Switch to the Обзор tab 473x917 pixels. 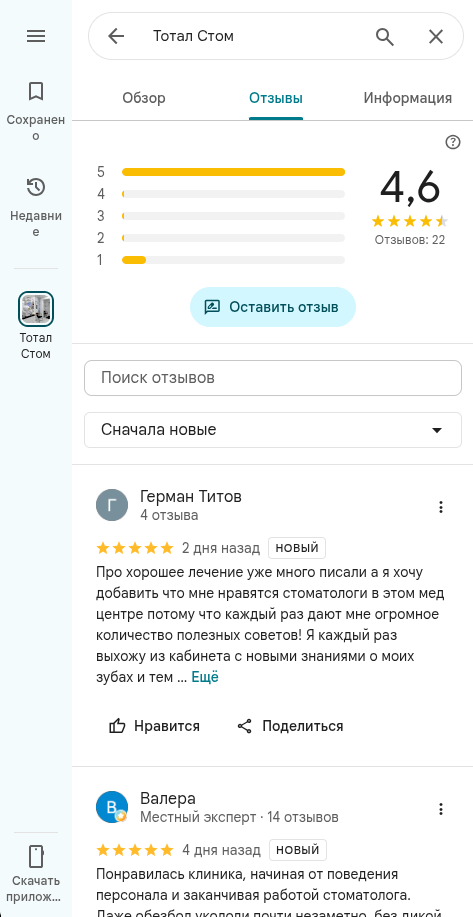tap(144, 98)
